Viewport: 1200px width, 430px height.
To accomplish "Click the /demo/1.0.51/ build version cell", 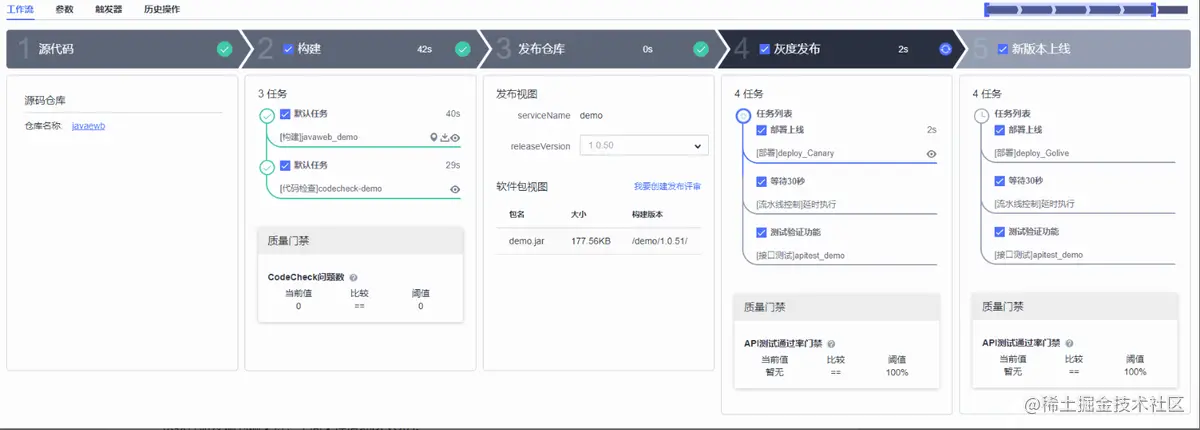I will pyautogui.click(x=659, y=241).
